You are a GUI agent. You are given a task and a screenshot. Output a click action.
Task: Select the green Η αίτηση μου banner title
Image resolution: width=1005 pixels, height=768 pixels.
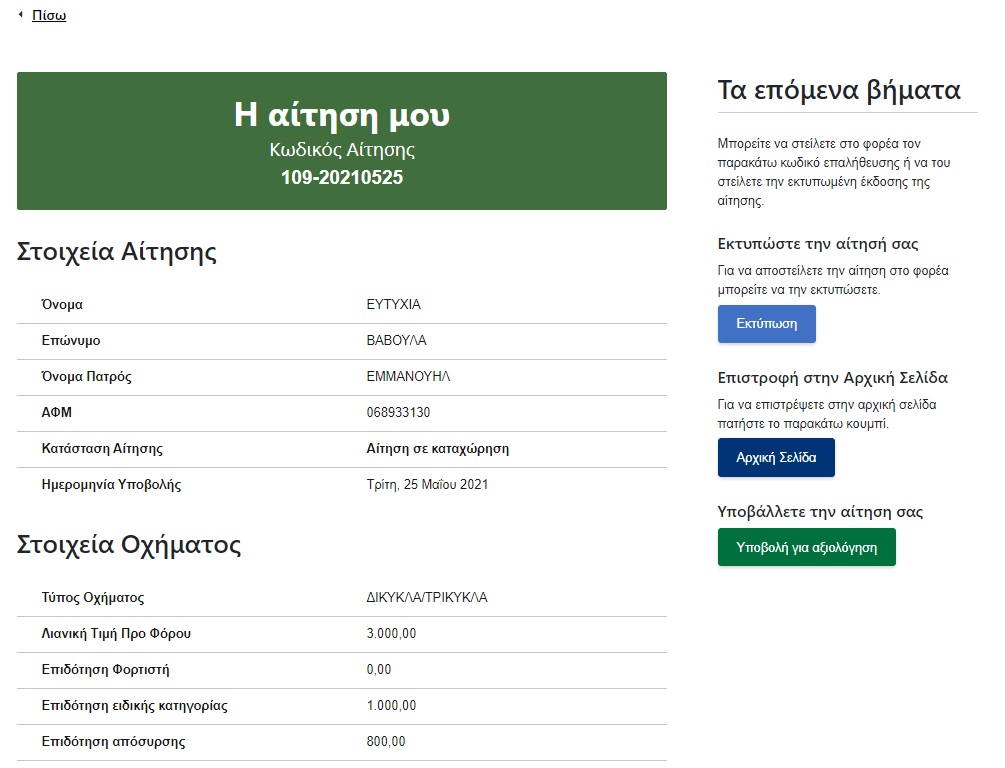tap(342, 115)
